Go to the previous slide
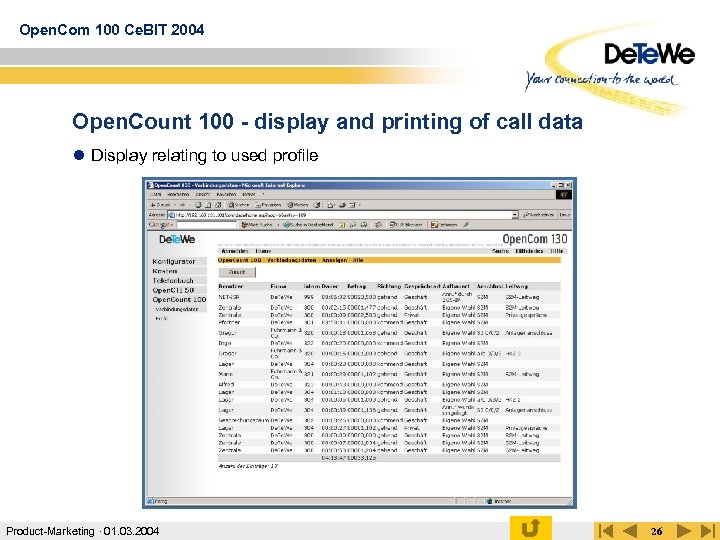720x540 pixels. pyautogui.click(x=630, y=530)
